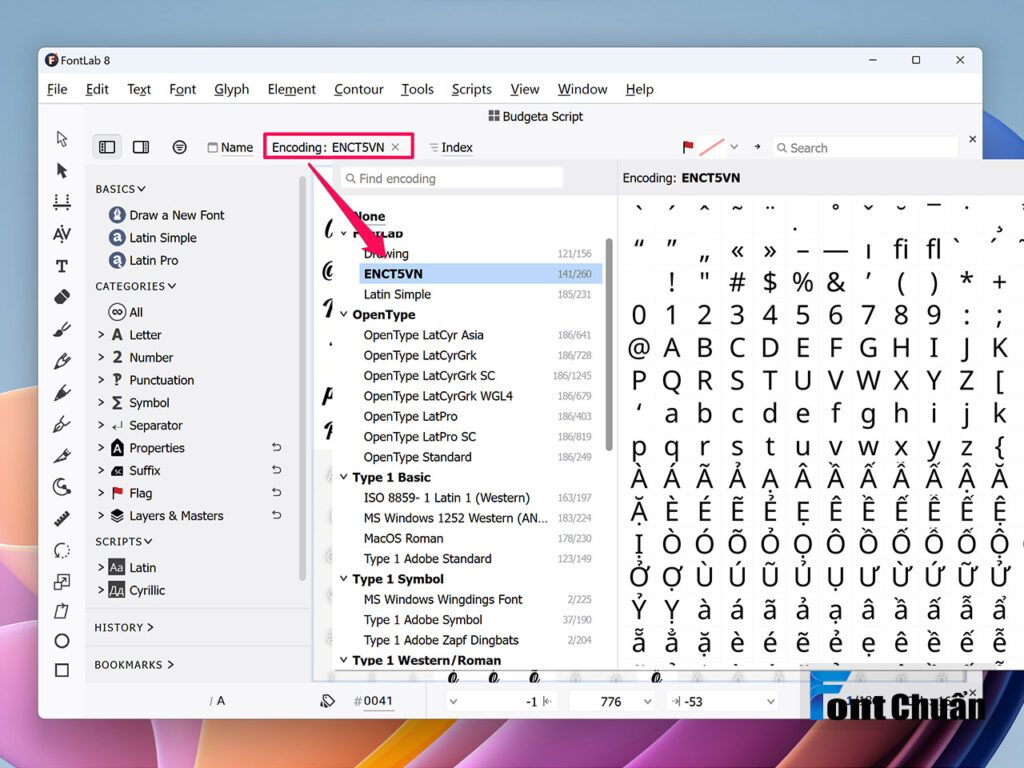The height and width of the screenshot is (768, 1024).
Task: Open the Contour menu
Action: tap(359, 89)
